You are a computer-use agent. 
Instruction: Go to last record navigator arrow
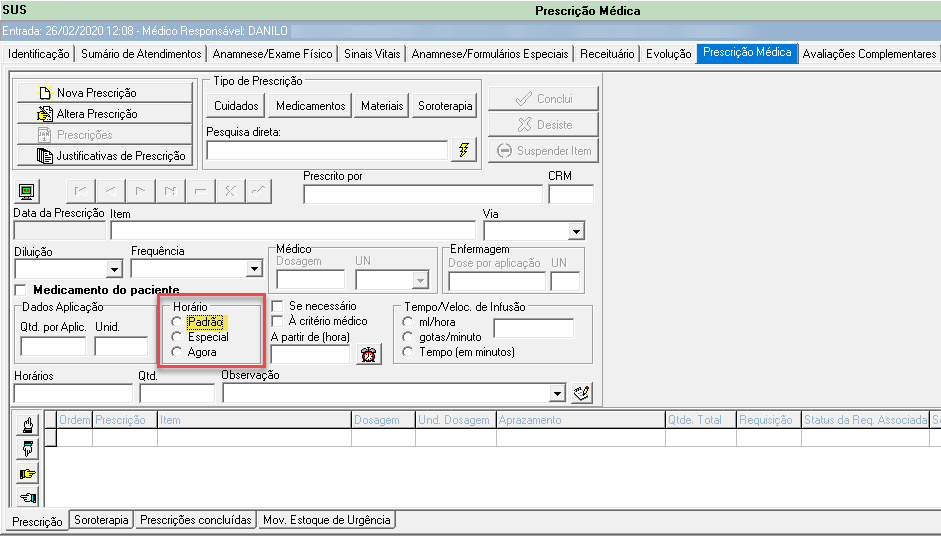(170, 191)
